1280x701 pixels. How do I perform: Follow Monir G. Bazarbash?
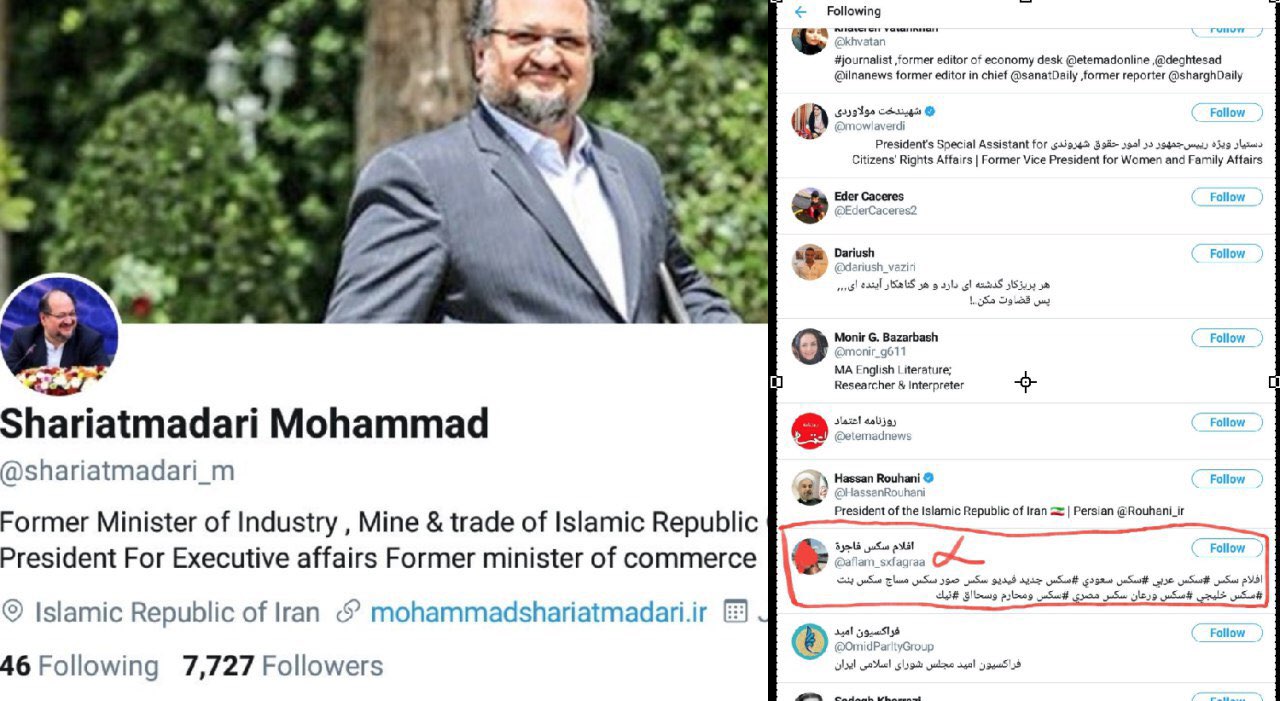point(1226,338)
